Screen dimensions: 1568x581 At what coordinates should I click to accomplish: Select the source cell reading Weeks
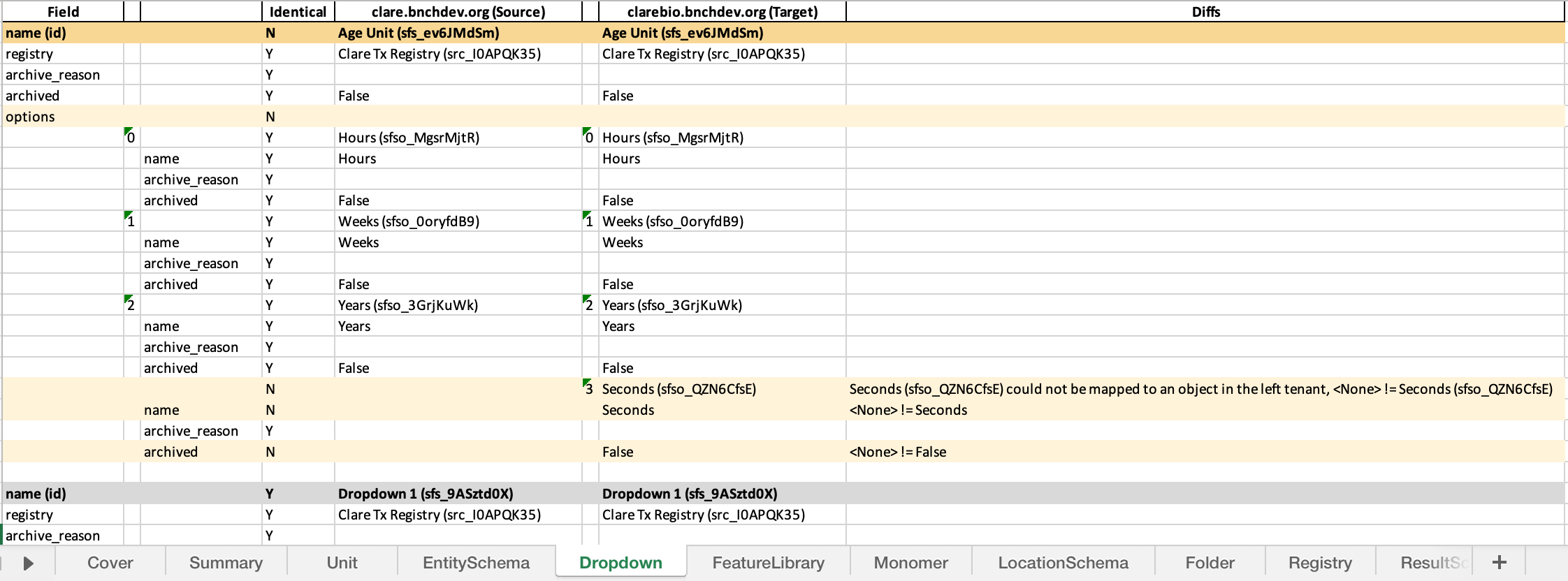coord(458,242)
